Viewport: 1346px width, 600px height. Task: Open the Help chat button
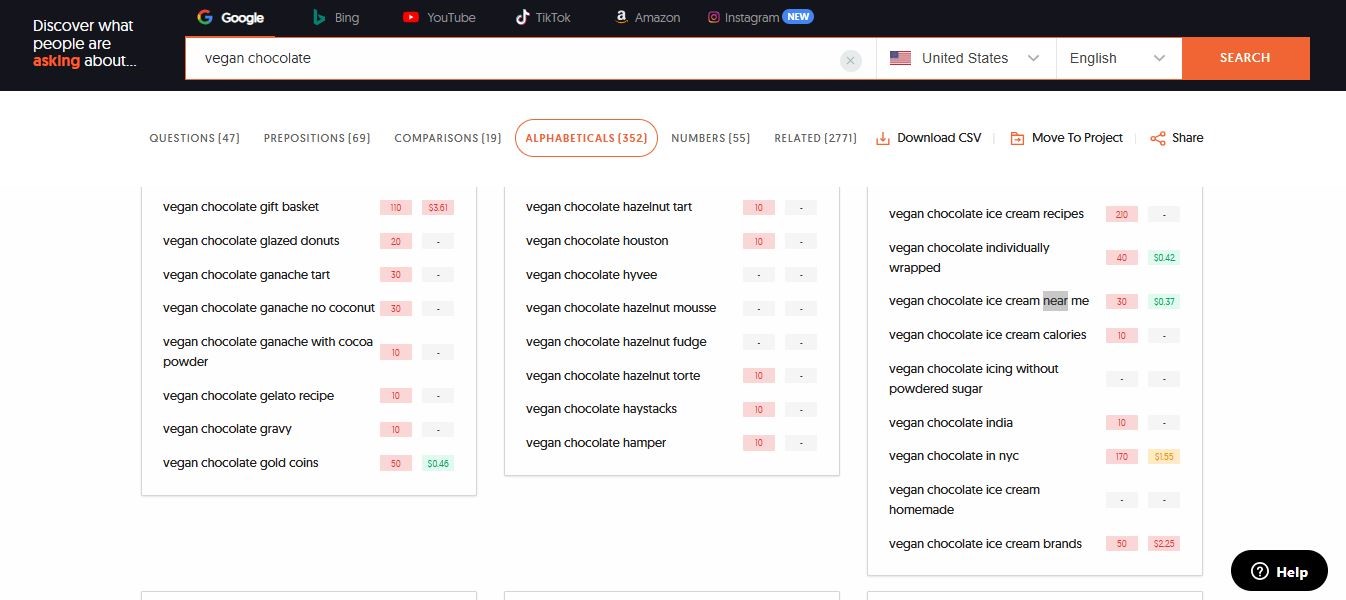tap(1278, 571)
